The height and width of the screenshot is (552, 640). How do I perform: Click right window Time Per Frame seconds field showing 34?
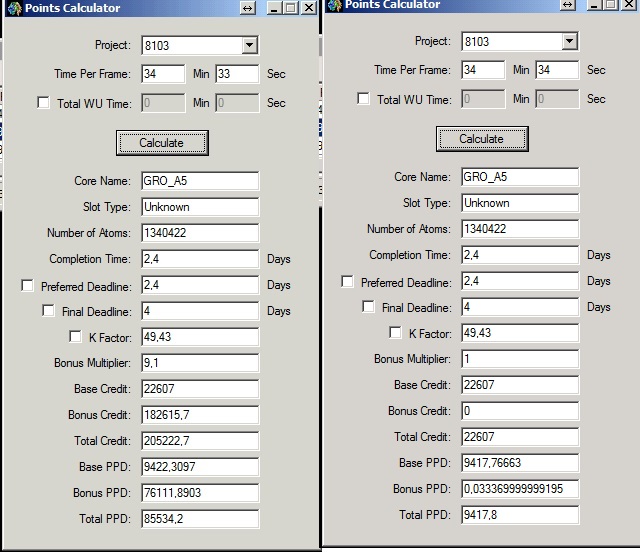click(x=557, y=70)
